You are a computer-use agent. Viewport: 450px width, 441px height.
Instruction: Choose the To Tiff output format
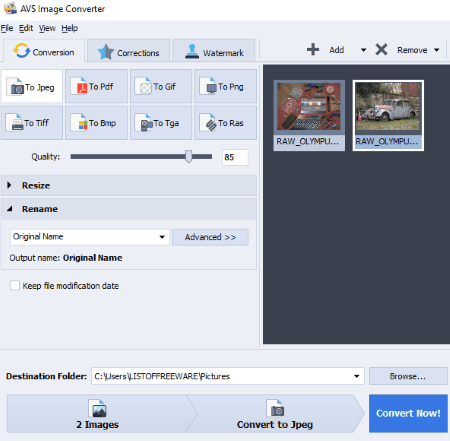[x=32, y=123]
